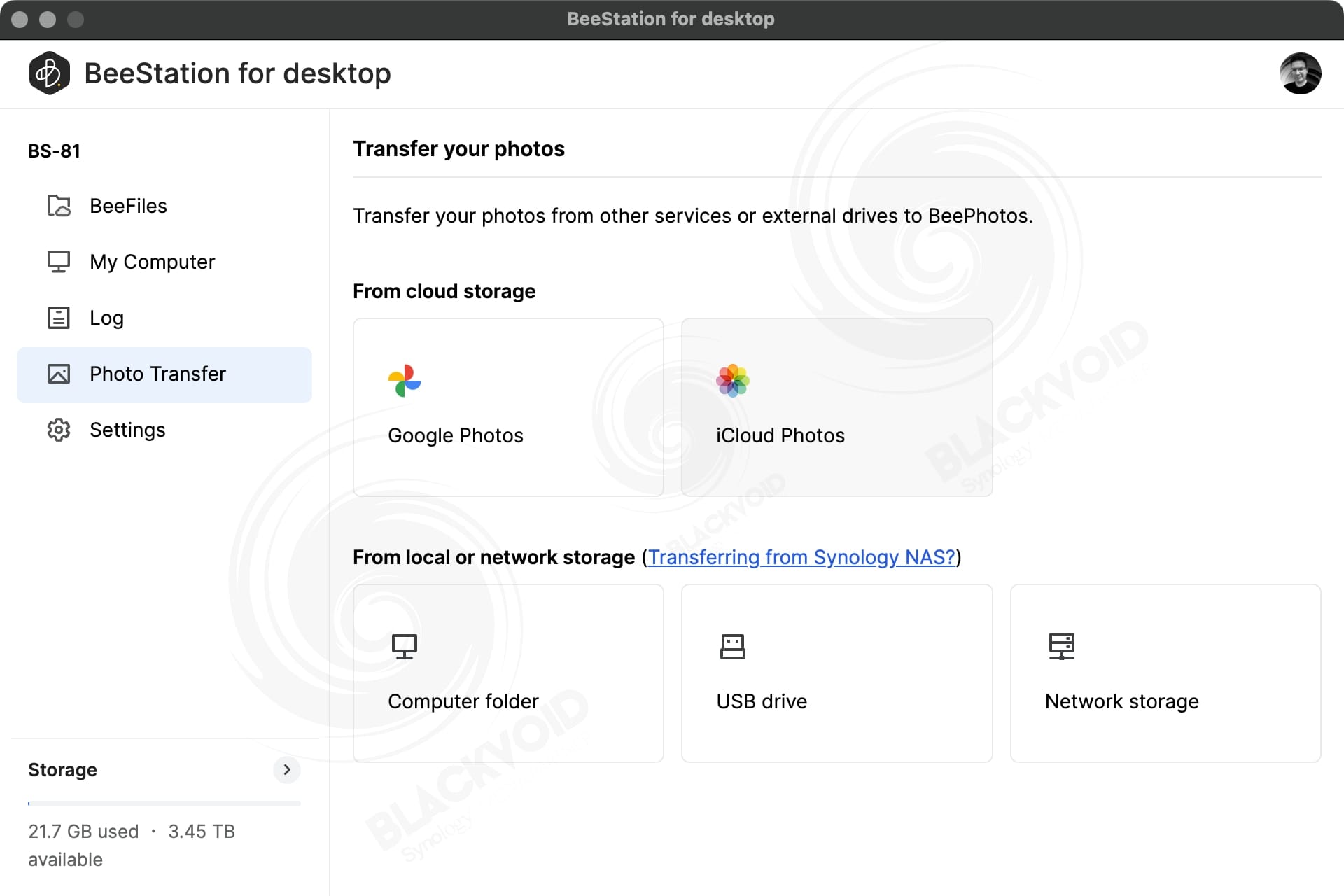The height and width of the screenshot is (896, 1344).
Task: Click the 21.7 GB used text
Action: 83,832
